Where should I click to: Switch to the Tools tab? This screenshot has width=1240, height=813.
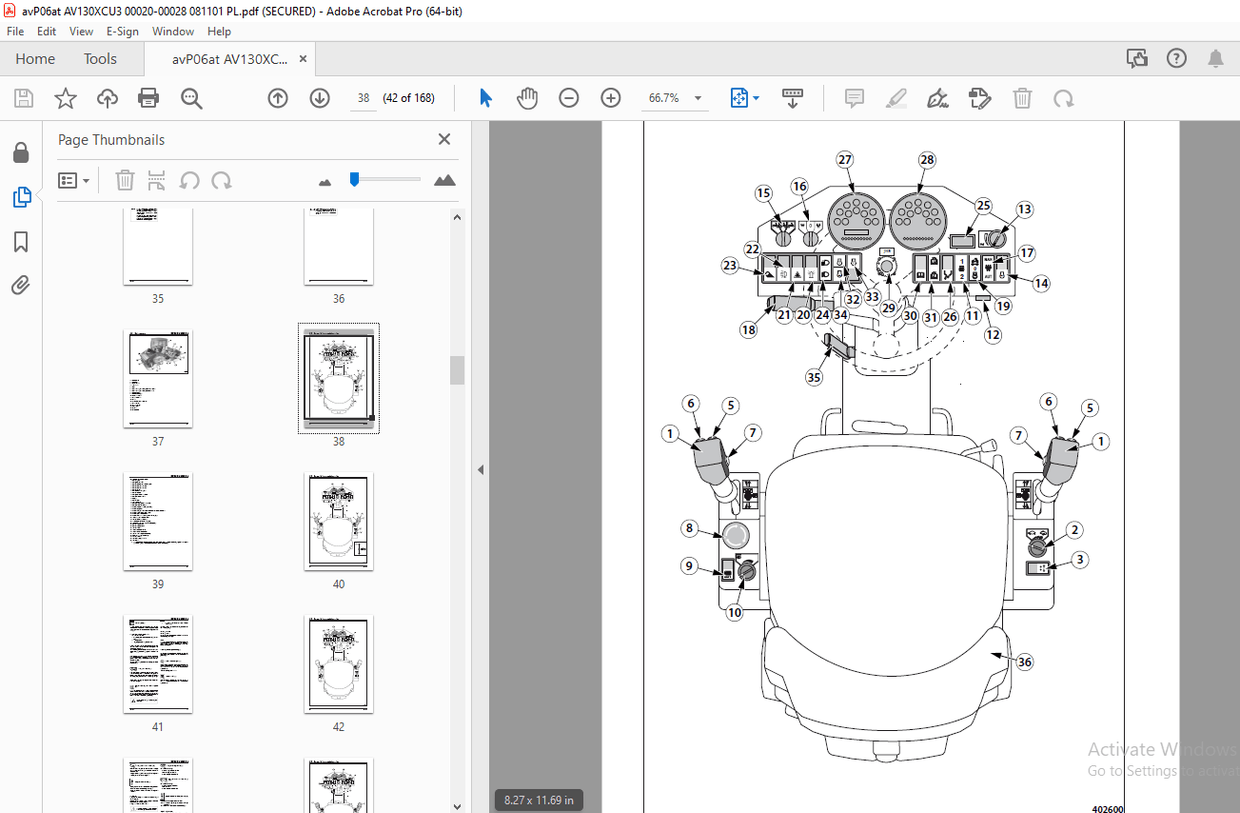100,59
